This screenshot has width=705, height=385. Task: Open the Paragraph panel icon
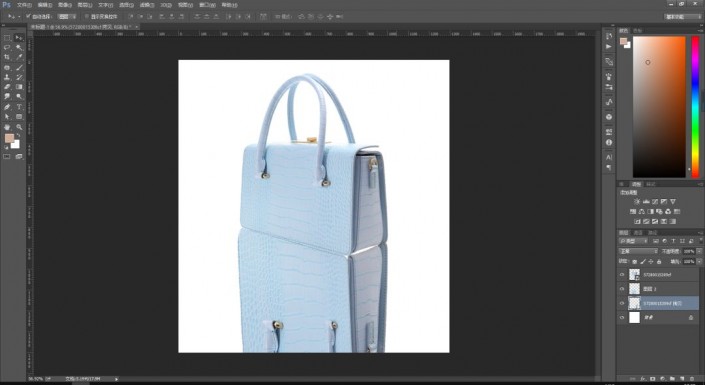coord(609,167)
